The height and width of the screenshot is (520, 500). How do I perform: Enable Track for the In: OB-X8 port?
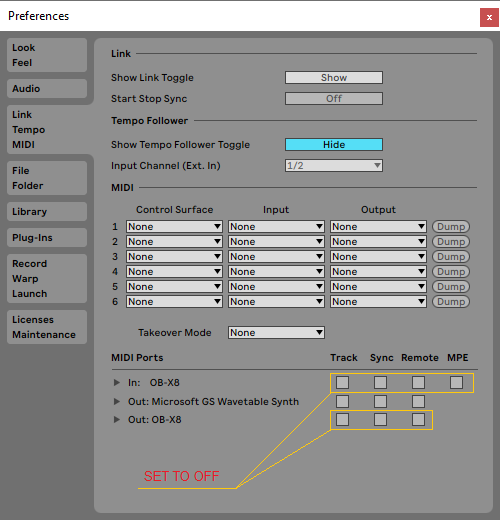[342, 382]
